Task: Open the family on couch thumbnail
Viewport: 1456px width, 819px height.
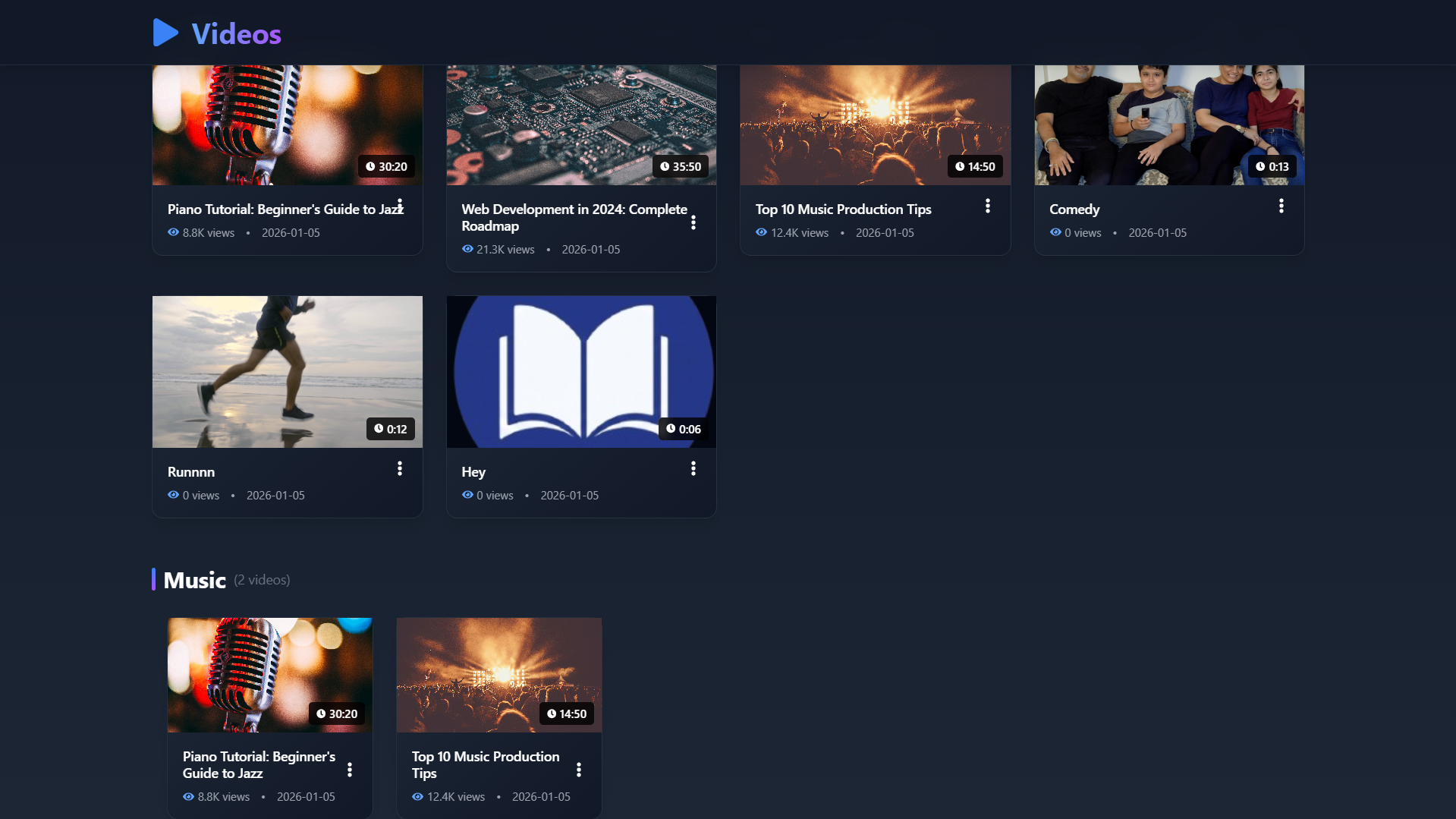Action: [x=1168, y=125]
